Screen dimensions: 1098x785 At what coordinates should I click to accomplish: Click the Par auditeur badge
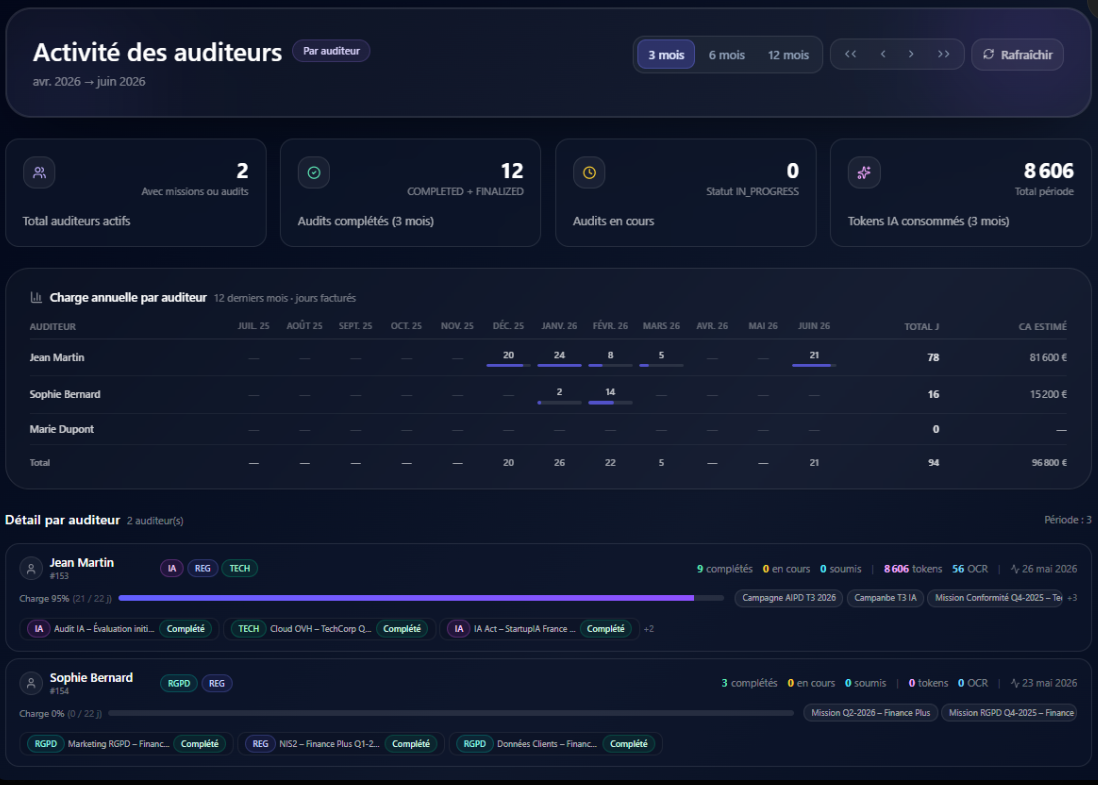[x=331, y=51]
